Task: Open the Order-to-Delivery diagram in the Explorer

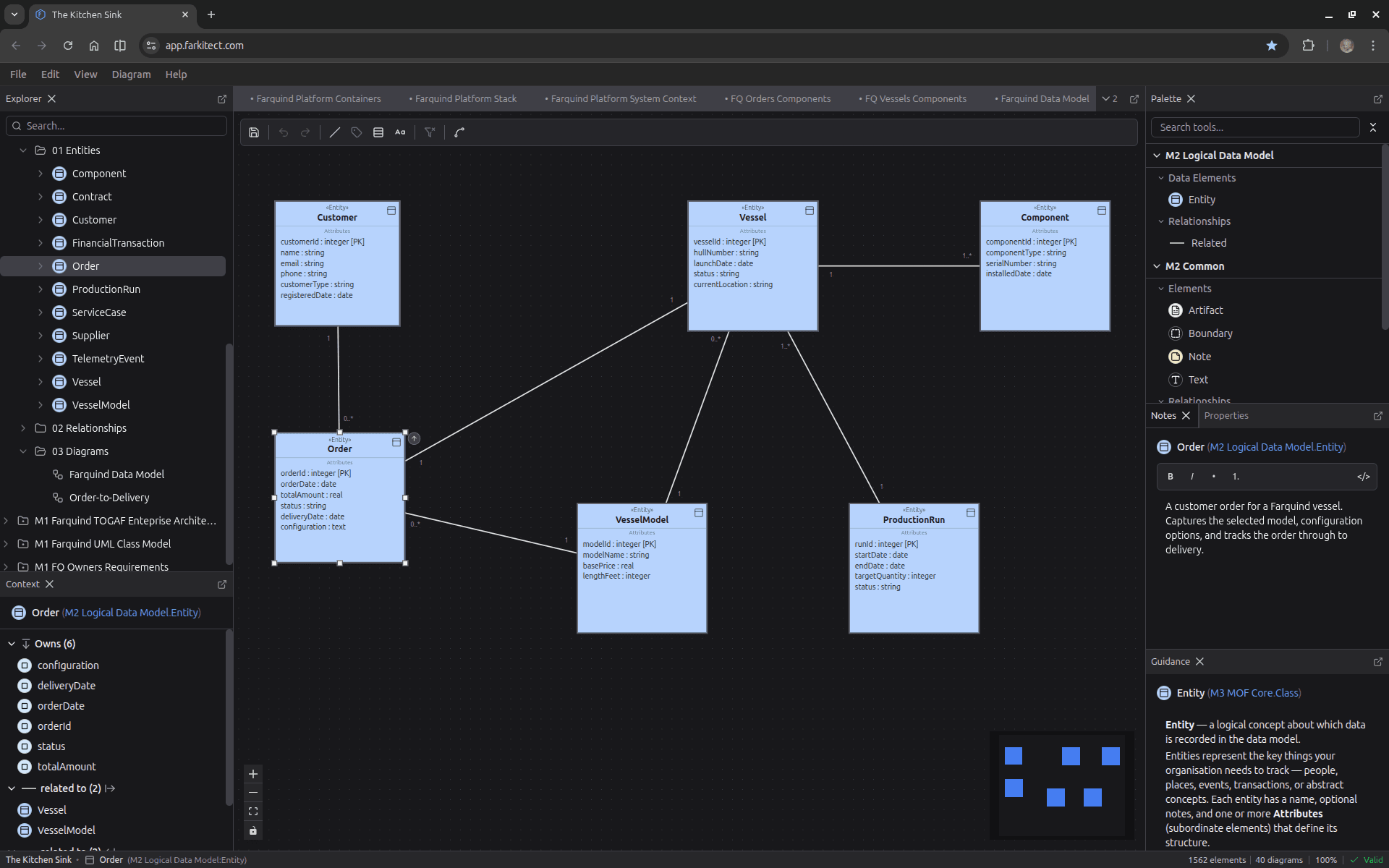Action: pyautogui.click(x=109, y=498)
